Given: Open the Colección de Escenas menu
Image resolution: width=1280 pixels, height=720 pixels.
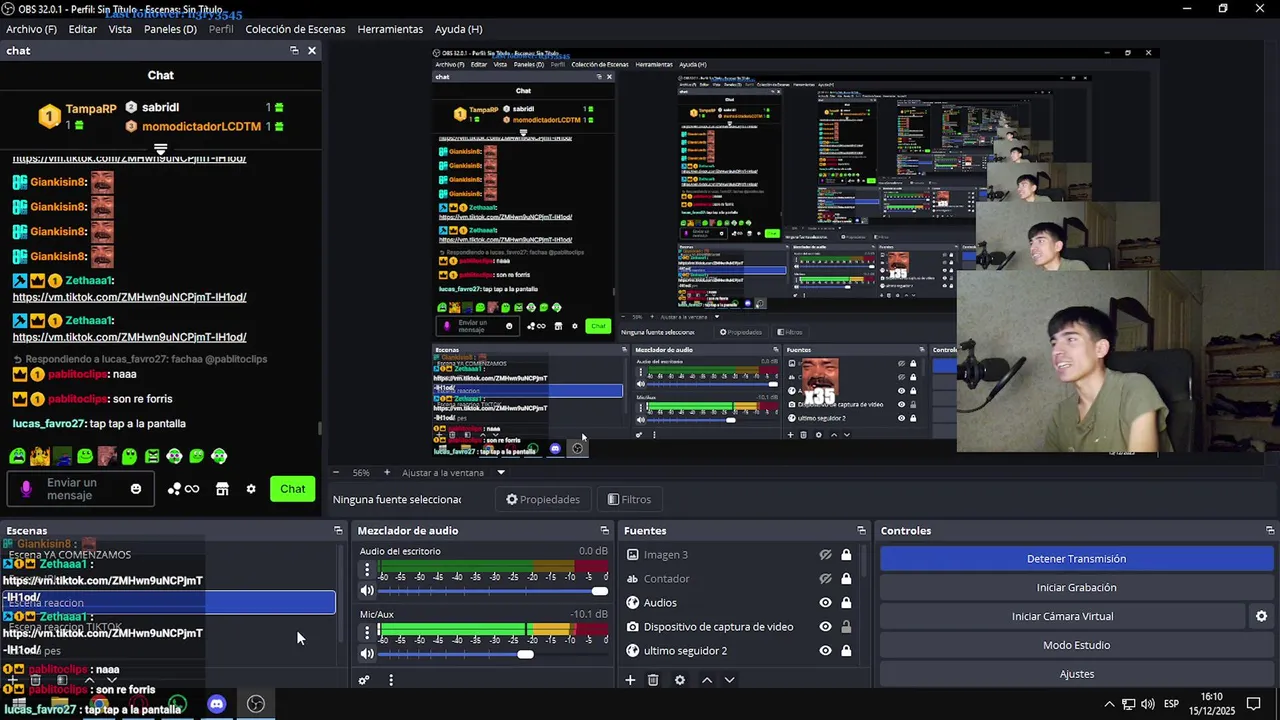Looking at the screenshot, I should tap(295, 29).
